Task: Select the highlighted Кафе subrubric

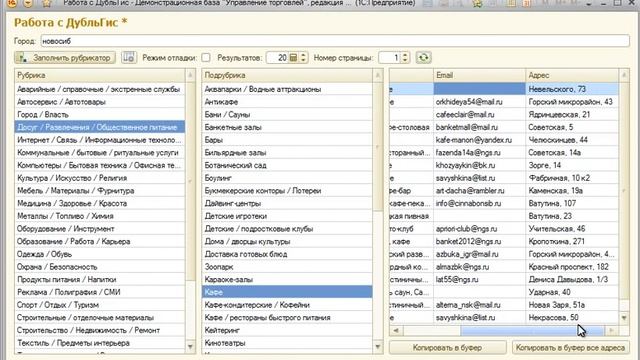Action: [287, 292]
